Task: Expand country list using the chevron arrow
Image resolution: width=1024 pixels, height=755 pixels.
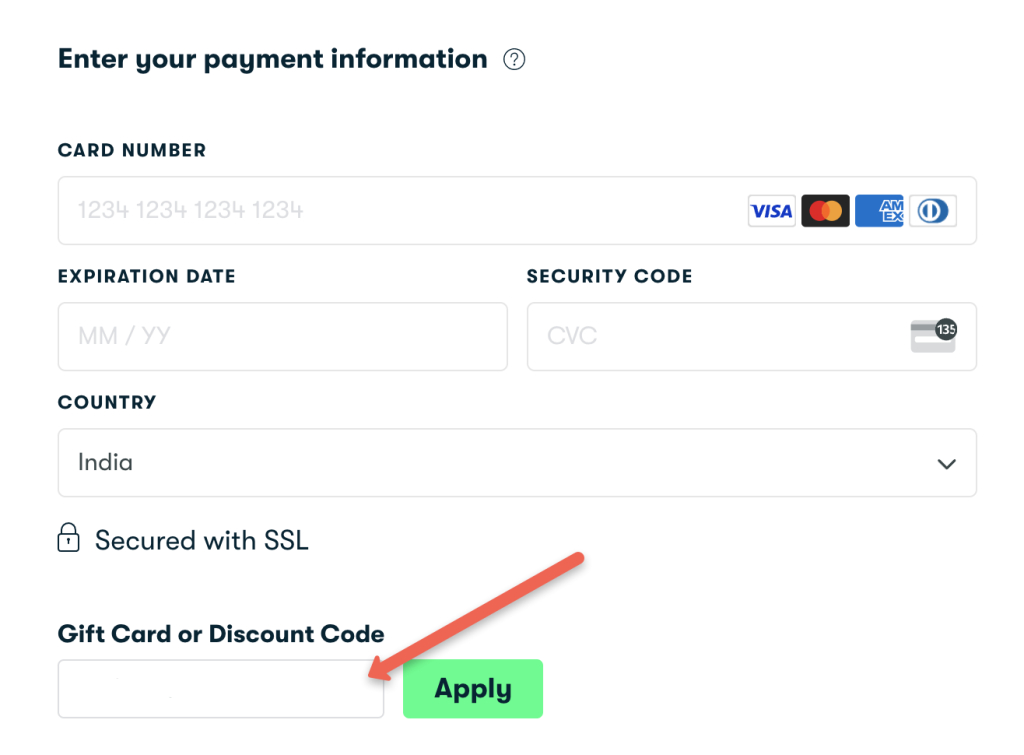Action: (946, 464)
